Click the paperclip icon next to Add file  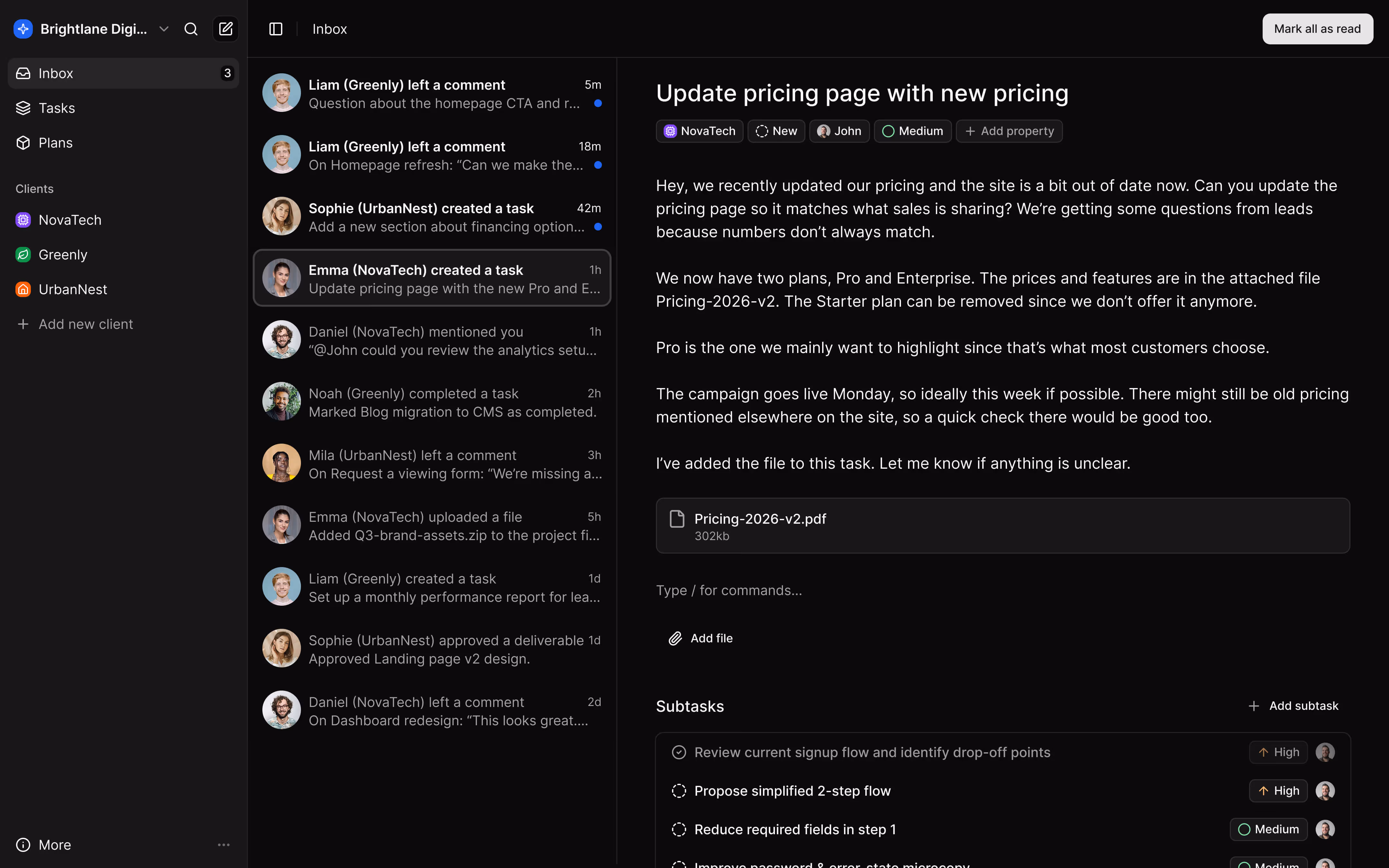pos(675,638)
